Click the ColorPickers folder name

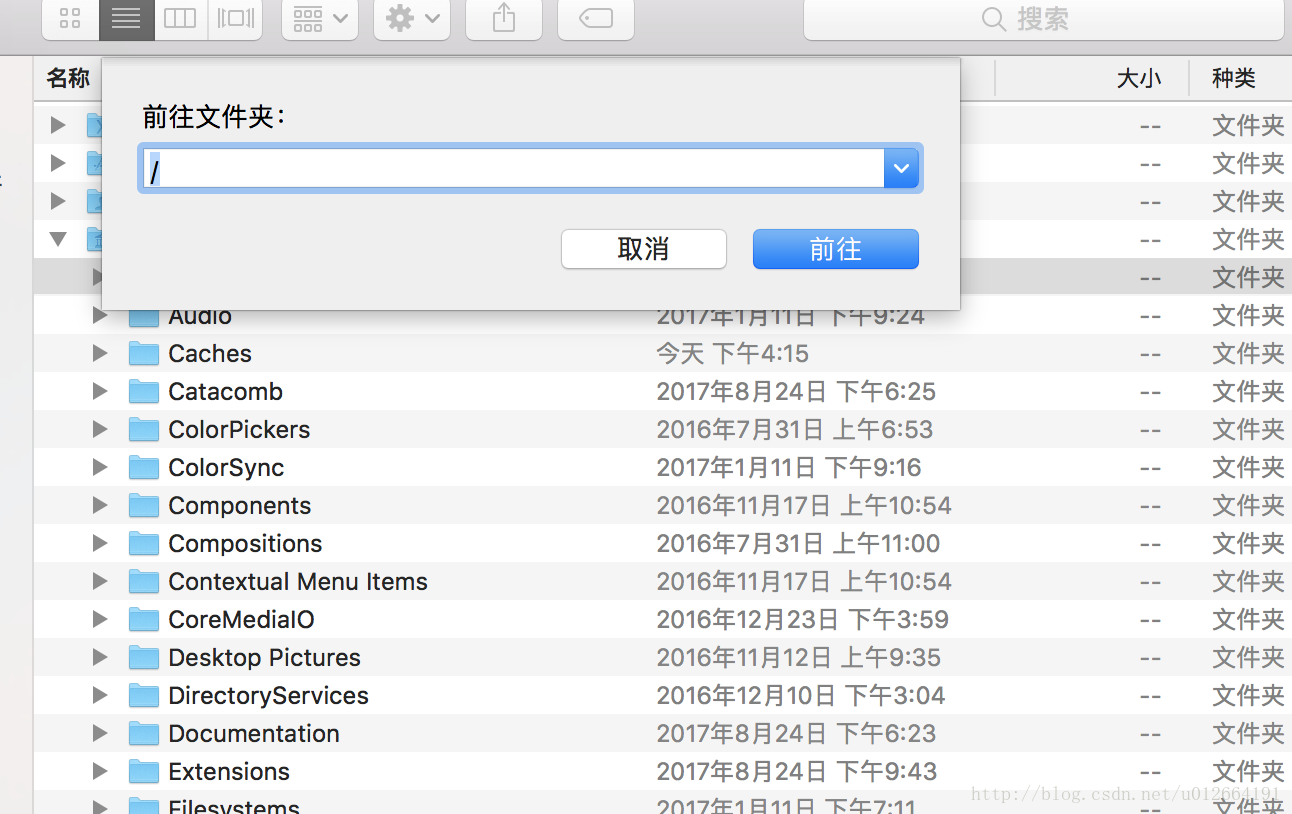pyautogui.click(x=239, y=429)
